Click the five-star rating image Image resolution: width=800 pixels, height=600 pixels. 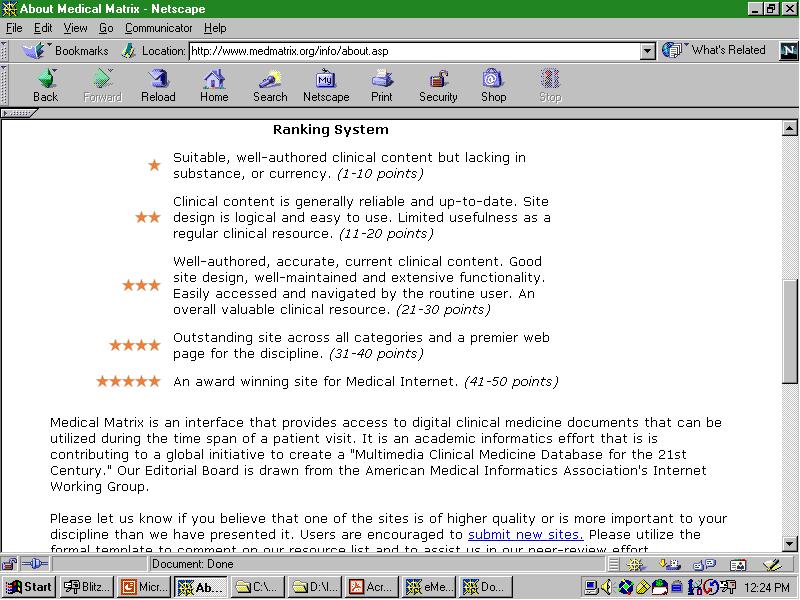[129, 381]
